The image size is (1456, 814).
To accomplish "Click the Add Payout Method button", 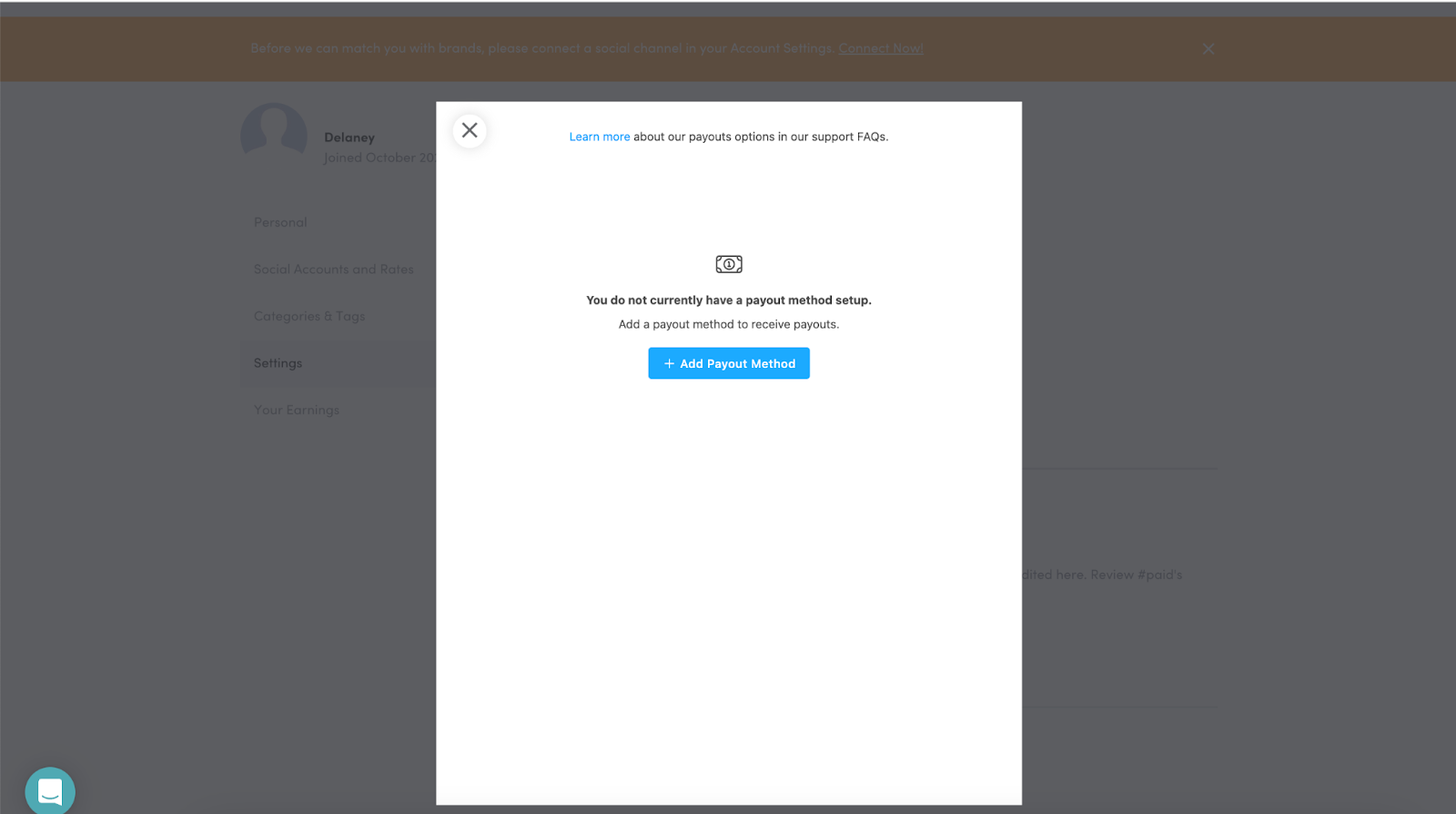I will click(x=729, y=363).
